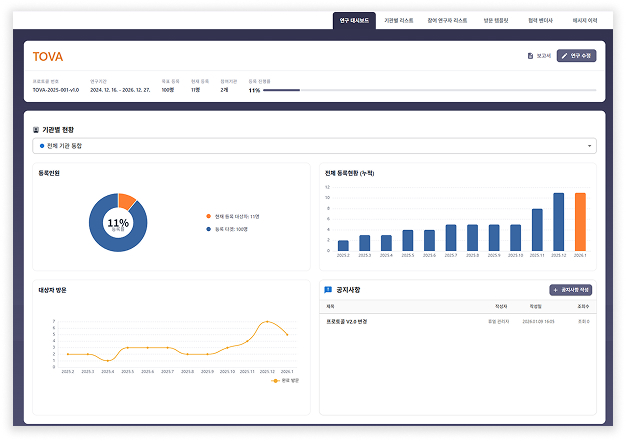Click the 제목 column header
The image size is (626, 441).
click(330, 307)
